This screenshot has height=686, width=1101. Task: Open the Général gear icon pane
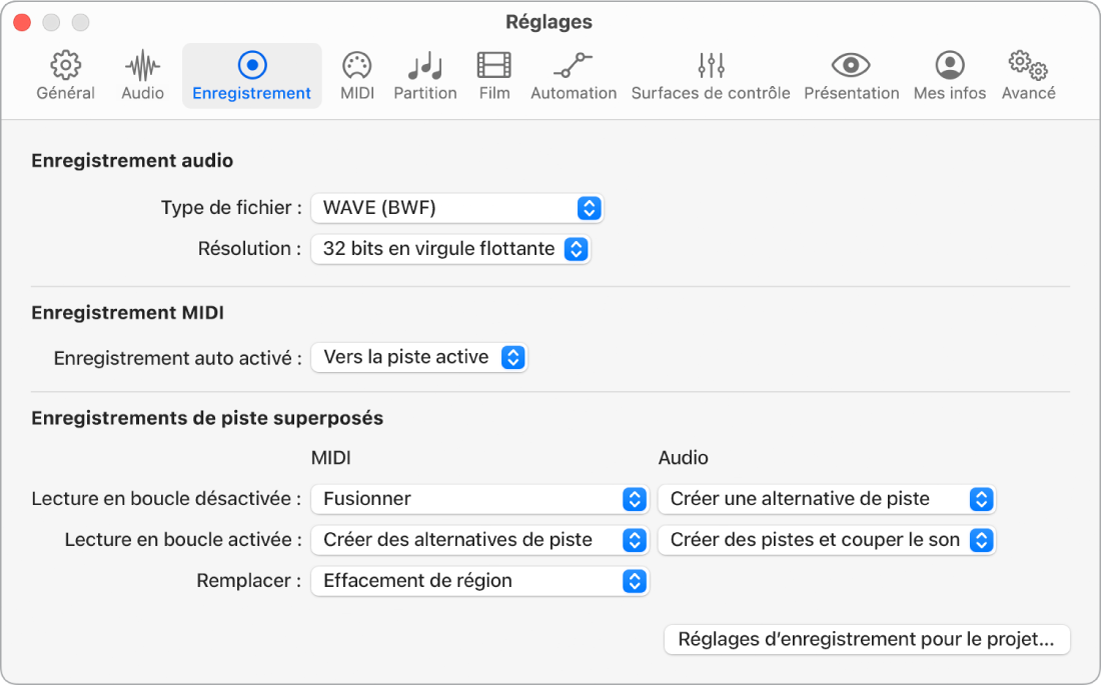(x=65, y=67)
